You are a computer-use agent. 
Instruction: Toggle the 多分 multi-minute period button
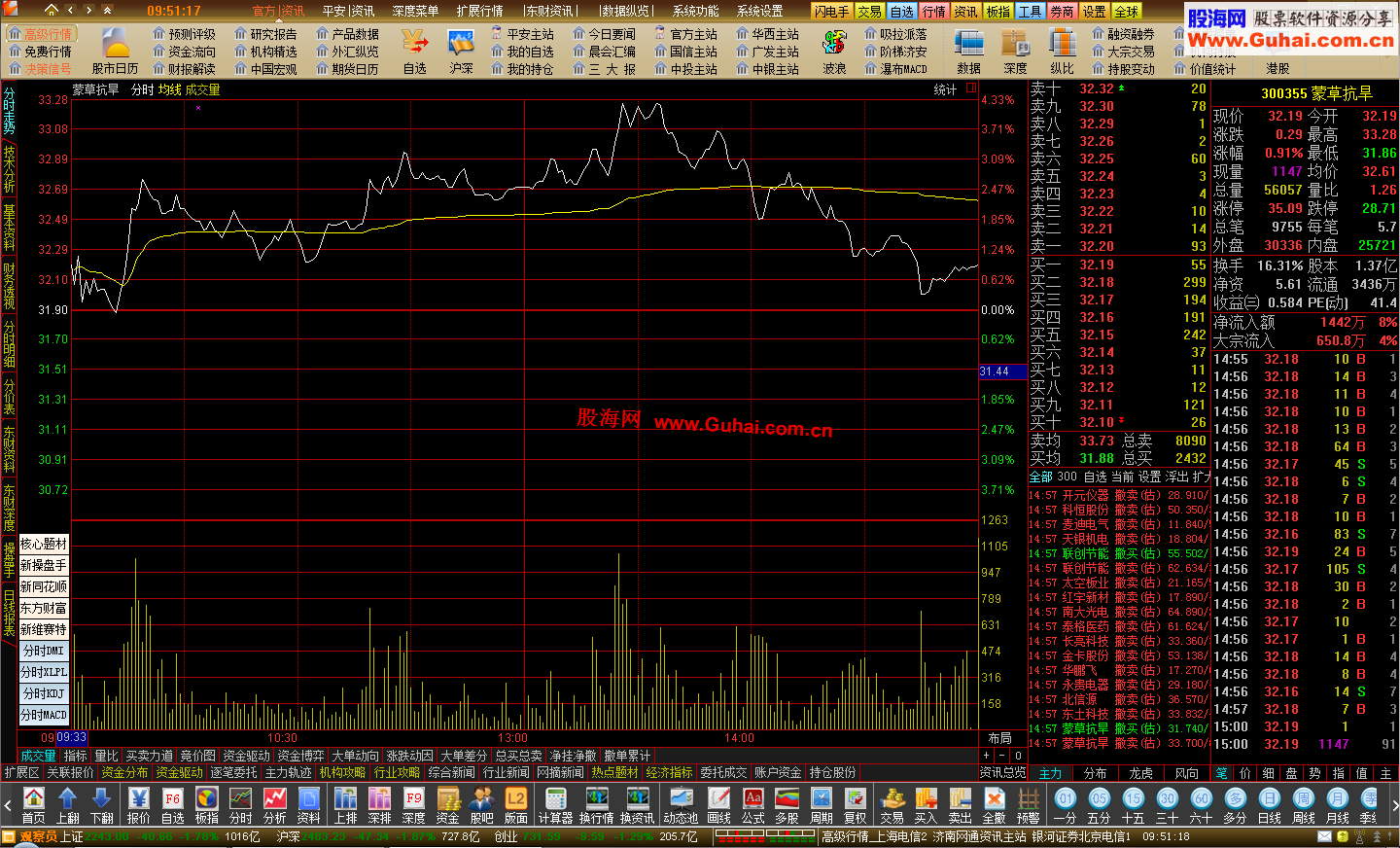click(x=1236, y=806)
